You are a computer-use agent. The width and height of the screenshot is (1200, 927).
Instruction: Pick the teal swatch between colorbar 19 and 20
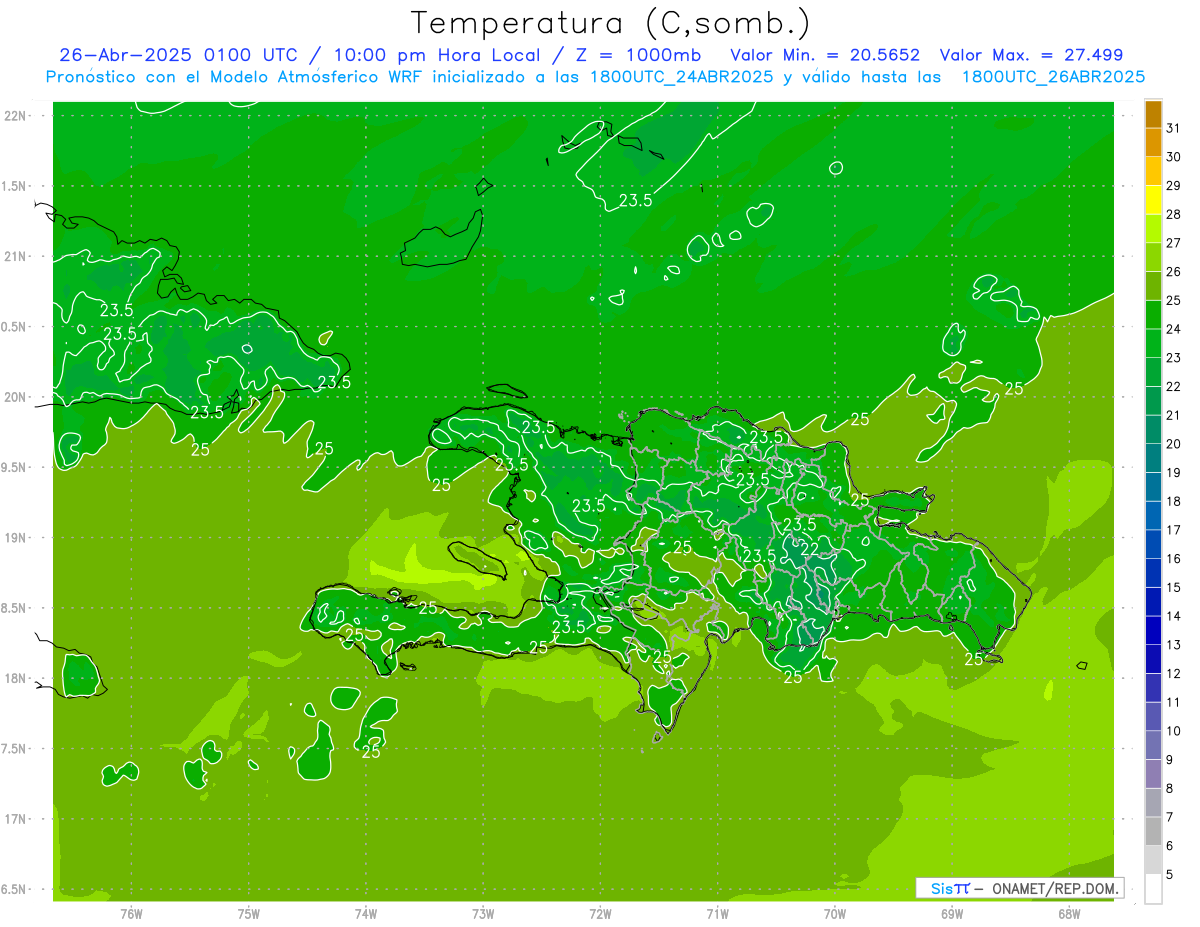1153,458
